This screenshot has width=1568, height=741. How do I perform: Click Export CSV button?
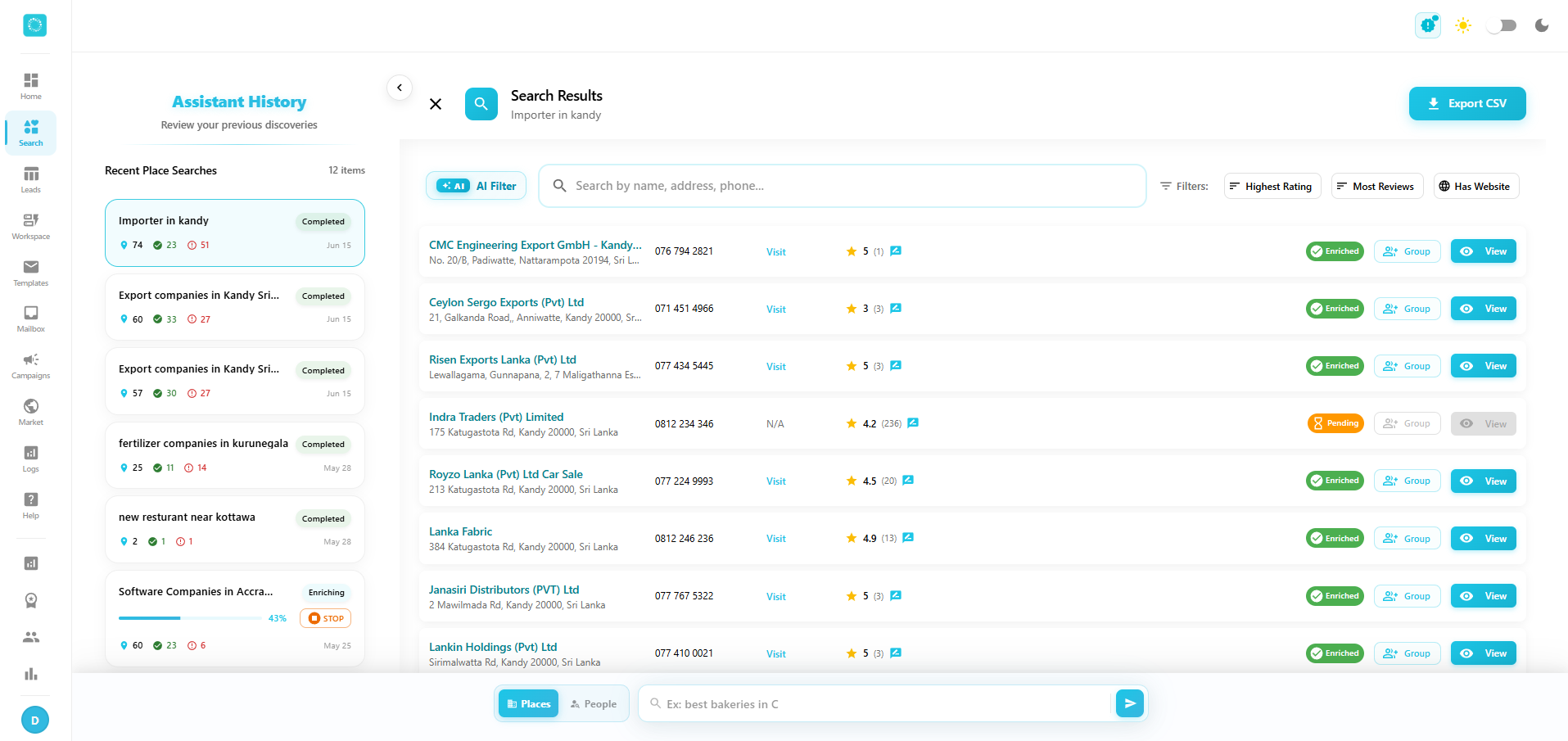pyautogui.click(x=1467, y=103)
